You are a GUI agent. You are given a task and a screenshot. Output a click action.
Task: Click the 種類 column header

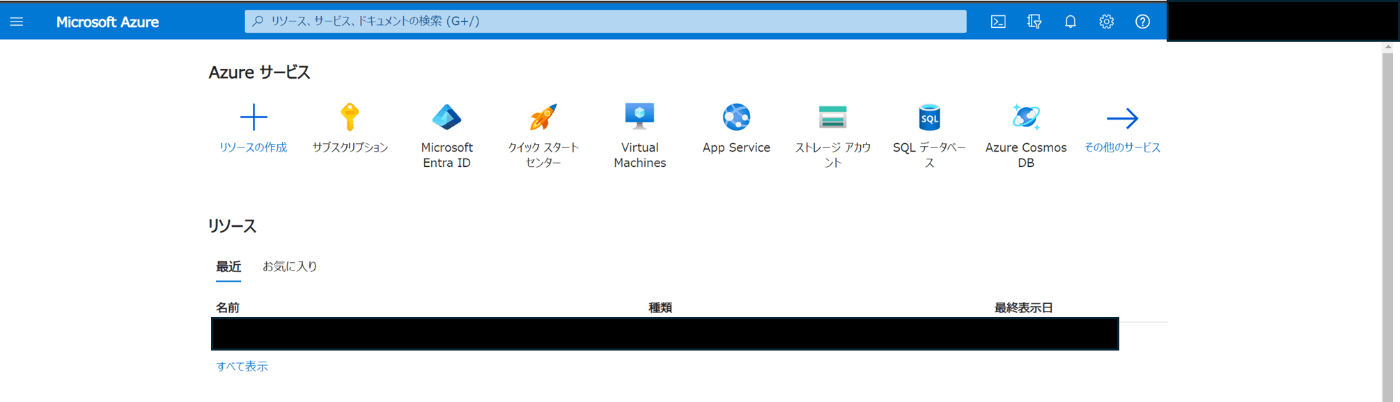(660, 308)
